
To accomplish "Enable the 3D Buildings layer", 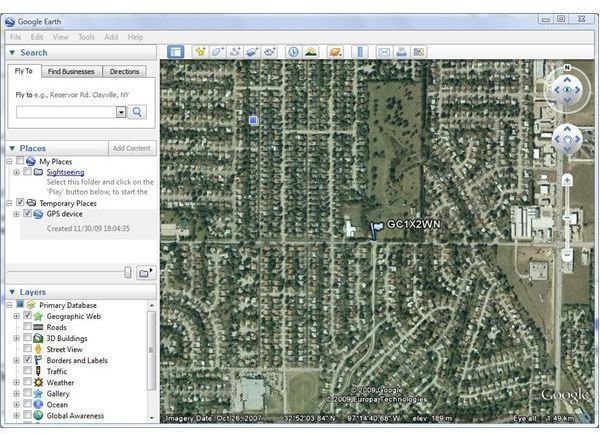I will click(x=27, y=338).
